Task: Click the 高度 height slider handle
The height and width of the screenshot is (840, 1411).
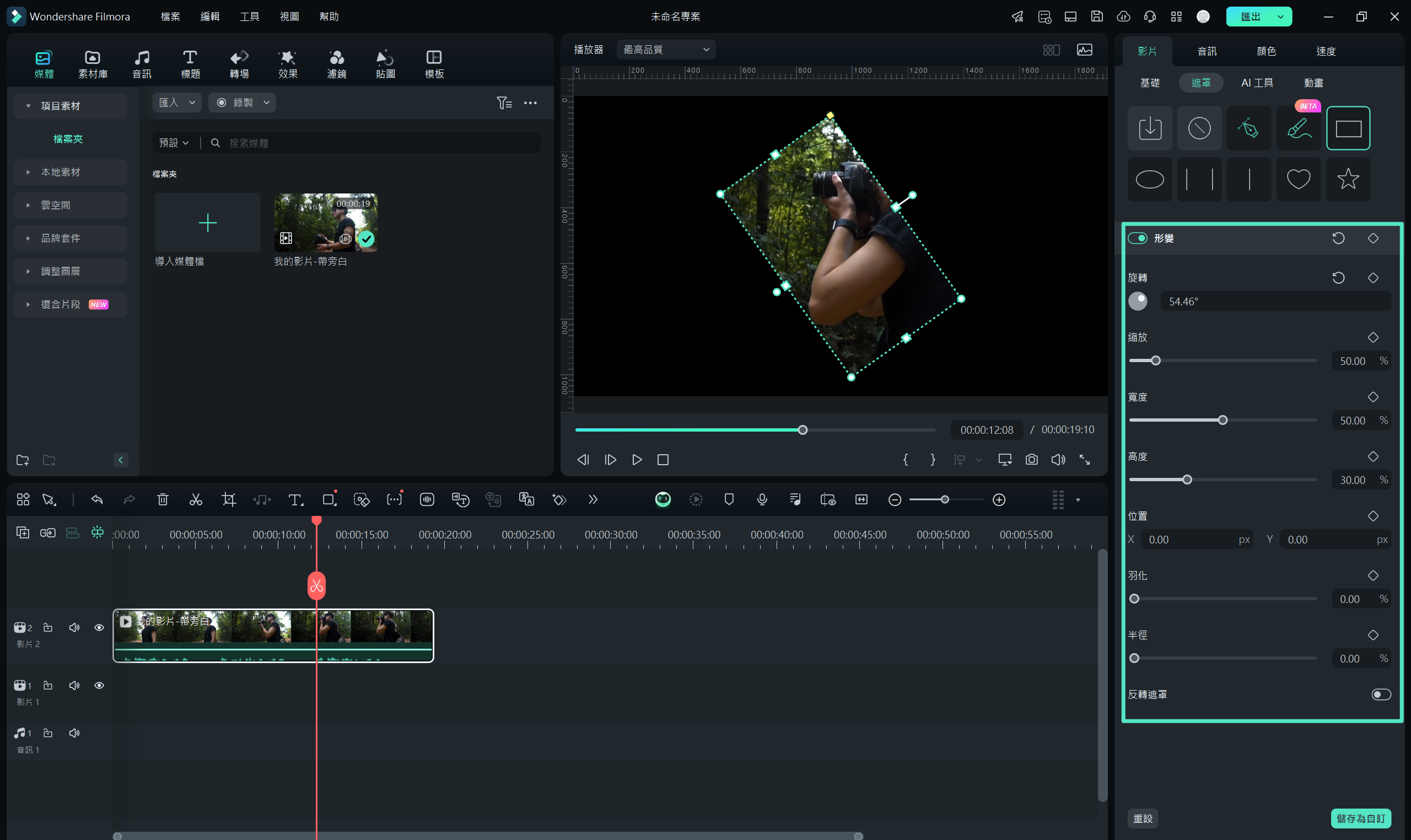Action: click(1187, 480)
